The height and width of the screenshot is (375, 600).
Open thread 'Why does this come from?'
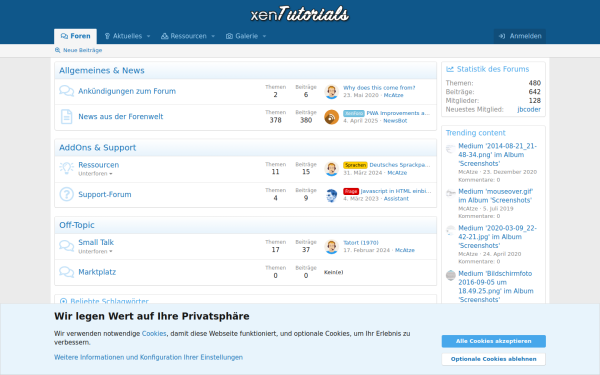click(x=379, y=88)
